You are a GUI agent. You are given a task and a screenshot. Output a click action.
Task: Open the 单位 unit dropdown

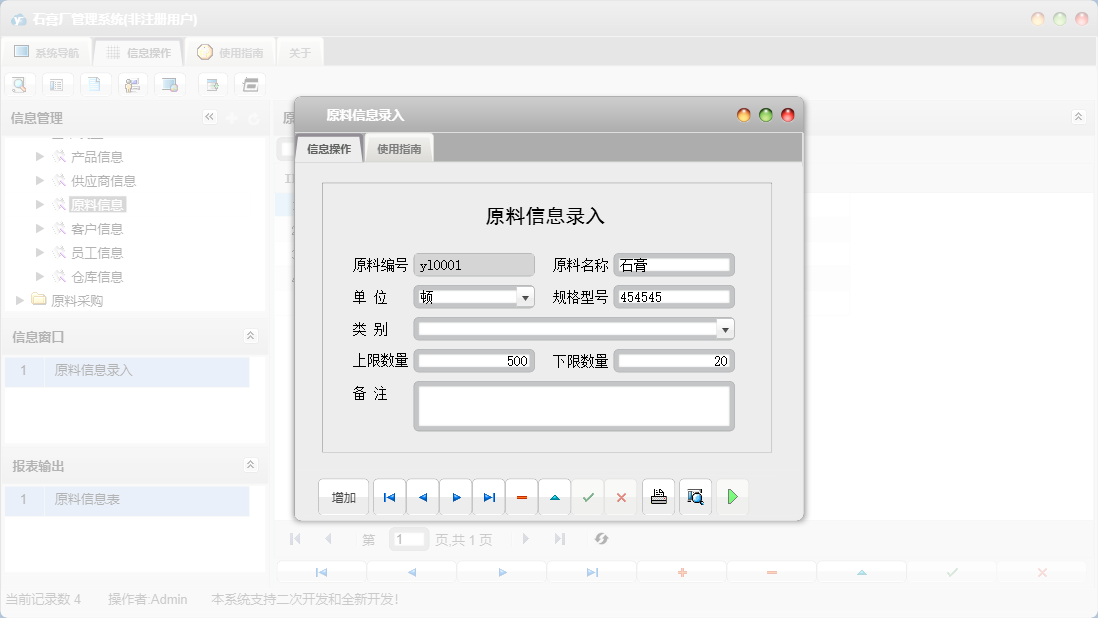click(528, 296)
